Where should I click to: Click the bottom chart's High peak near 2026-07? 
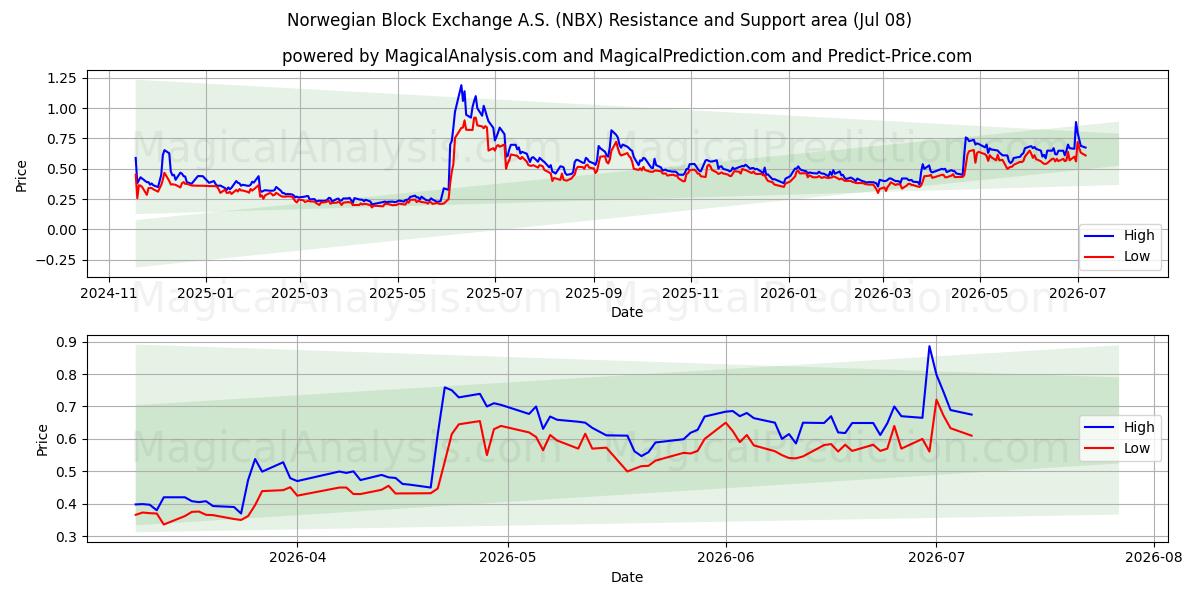[929, 347]
